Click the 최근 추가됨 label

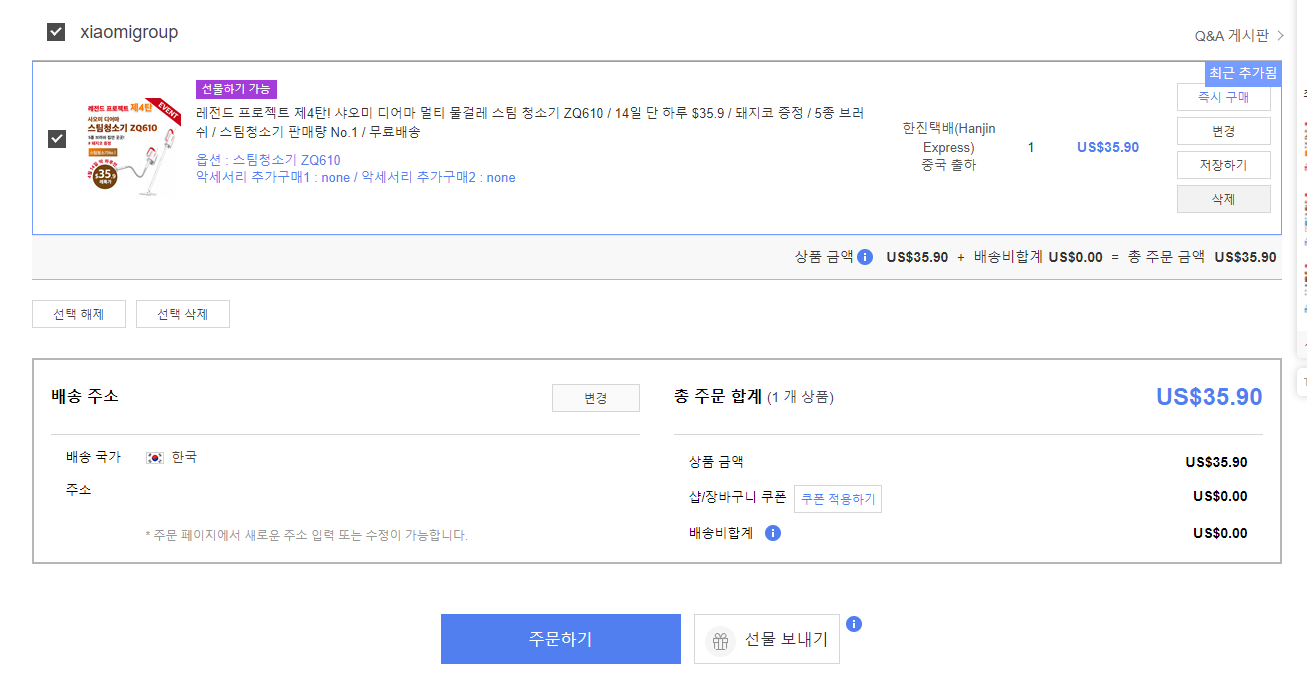1243,73
